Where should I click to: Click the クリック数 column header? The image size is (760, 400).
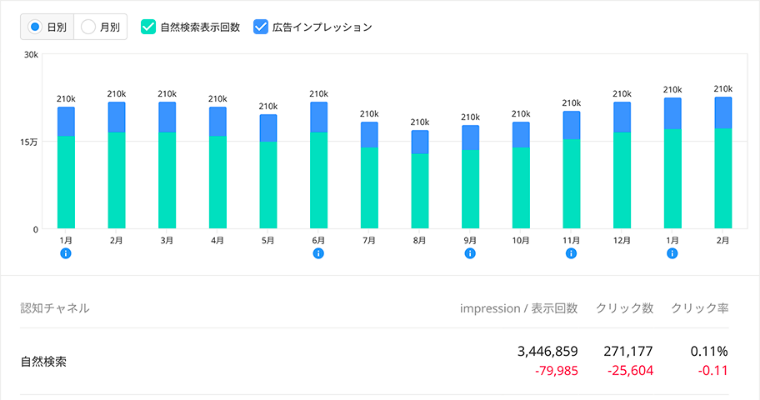624,308
